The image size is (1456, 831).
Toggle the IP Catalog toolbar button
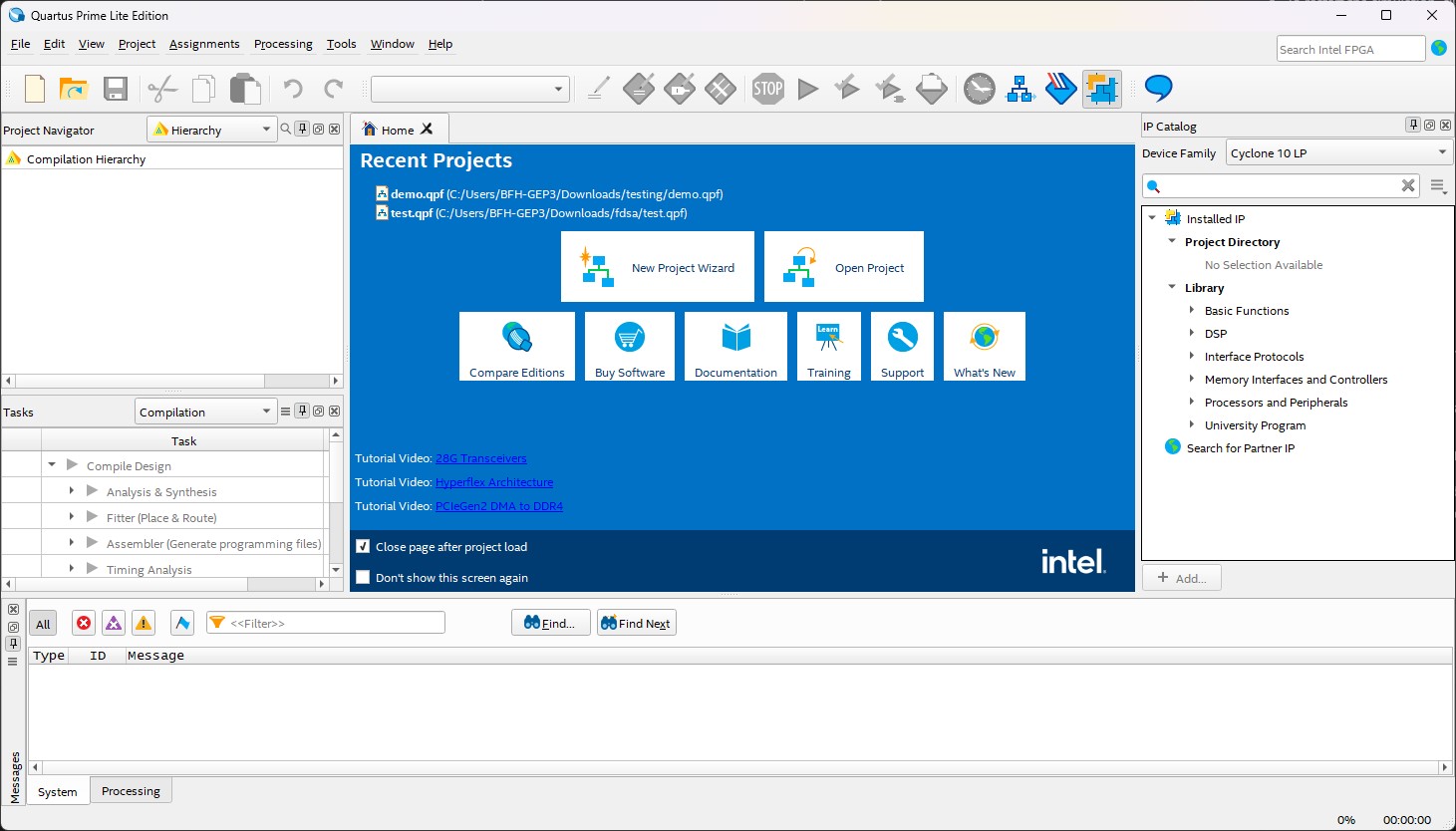click(1102, 89)
